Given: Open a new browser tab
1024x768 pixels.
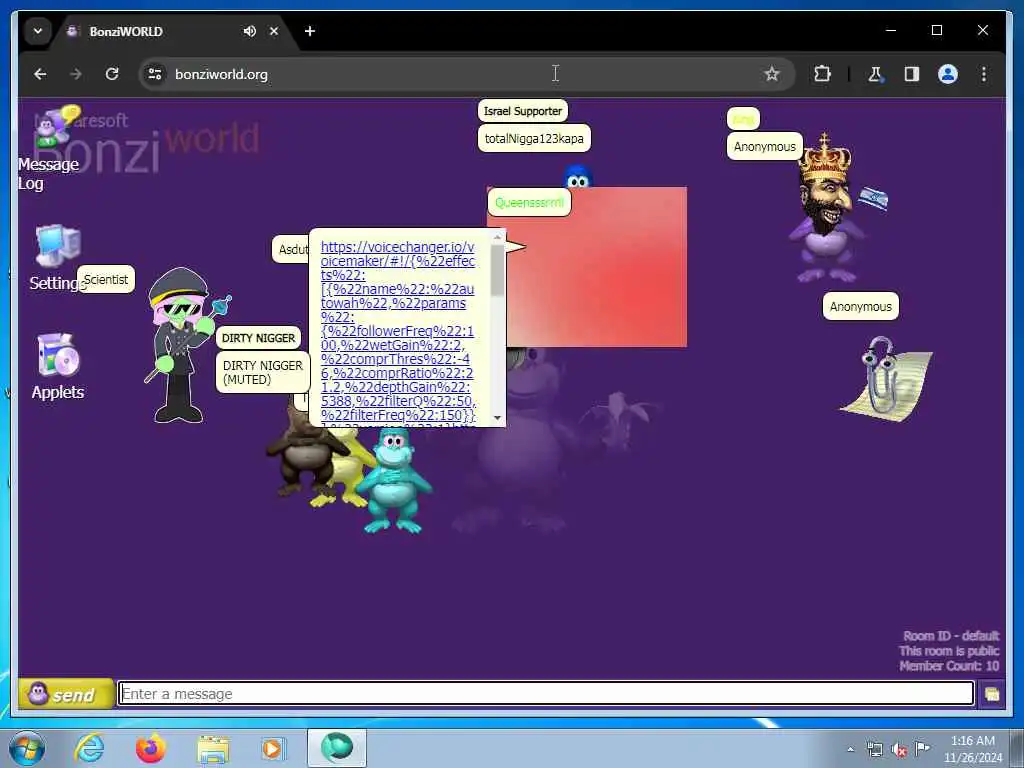Looking at the screenshot, I should coord(310,31).
